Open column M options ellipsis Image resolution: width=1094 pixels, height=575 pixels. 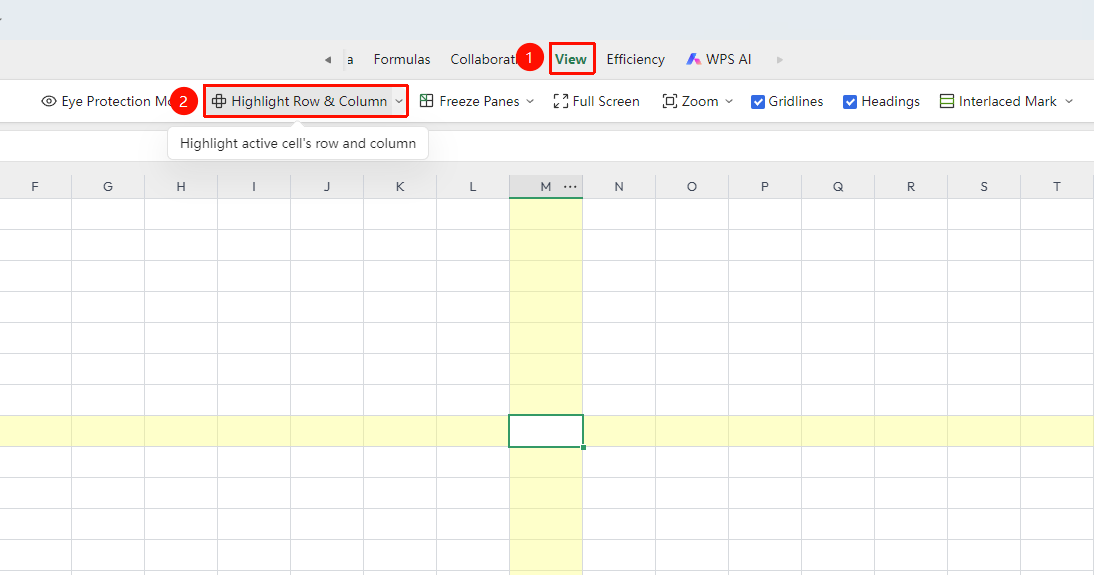point(570,186)
